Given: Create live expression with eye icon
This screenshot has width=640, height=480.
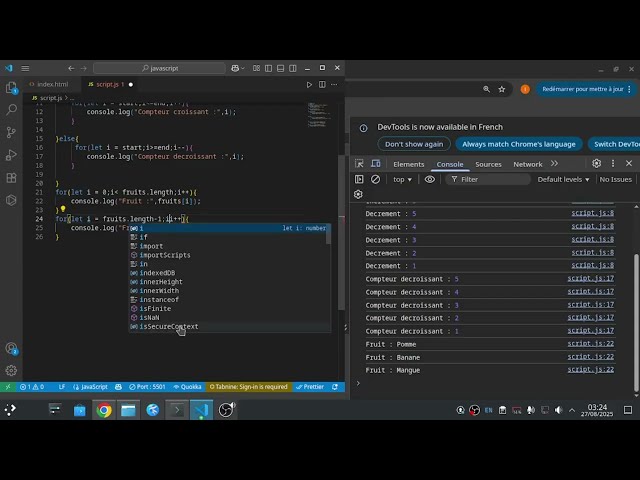Looking at the screenshot, I should (x=429, y=179).
